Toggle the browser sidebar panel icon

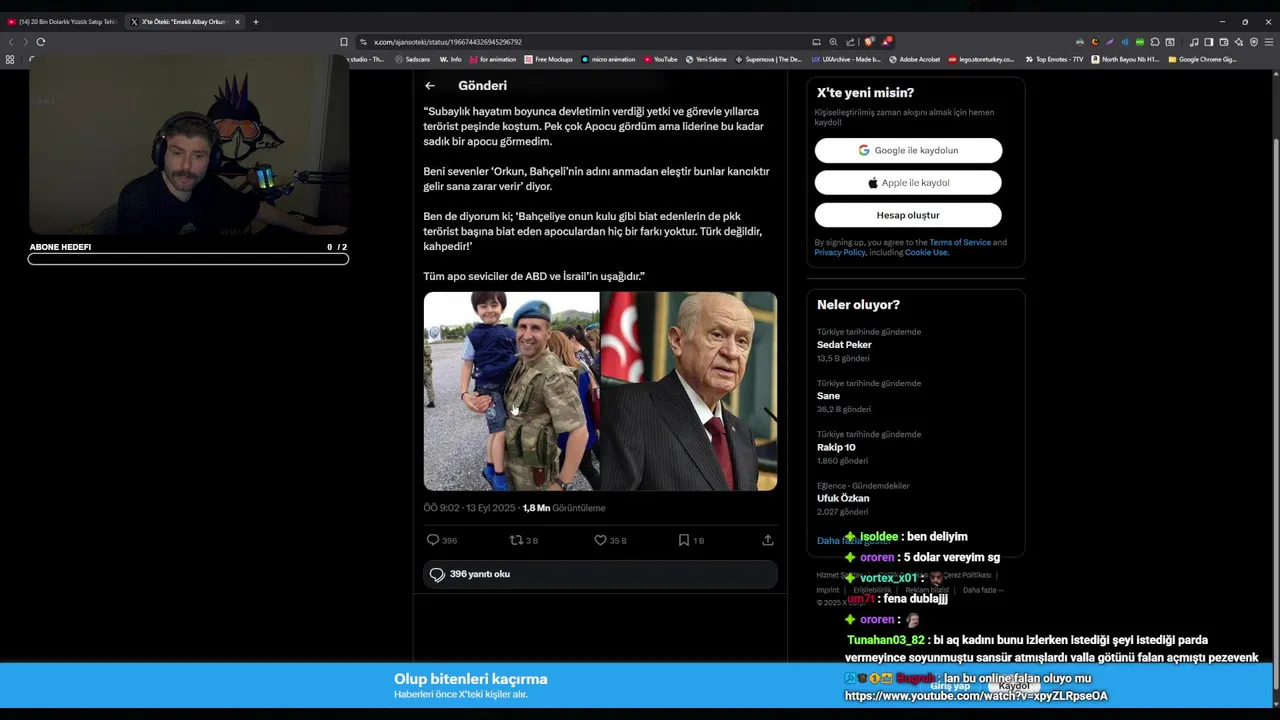point(1208,42)
